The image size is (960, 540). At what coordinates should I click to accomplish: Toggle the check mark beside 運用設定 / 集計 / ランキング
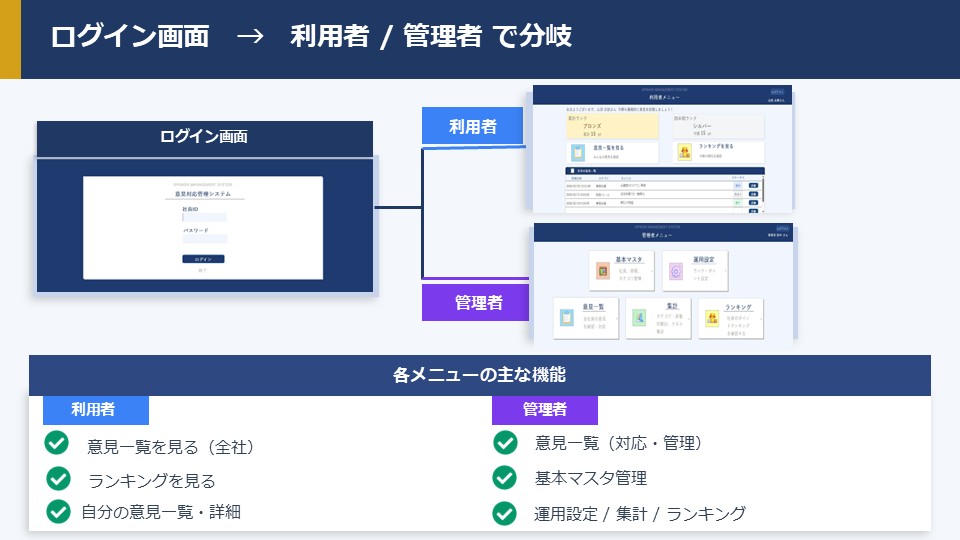[505, 513]
